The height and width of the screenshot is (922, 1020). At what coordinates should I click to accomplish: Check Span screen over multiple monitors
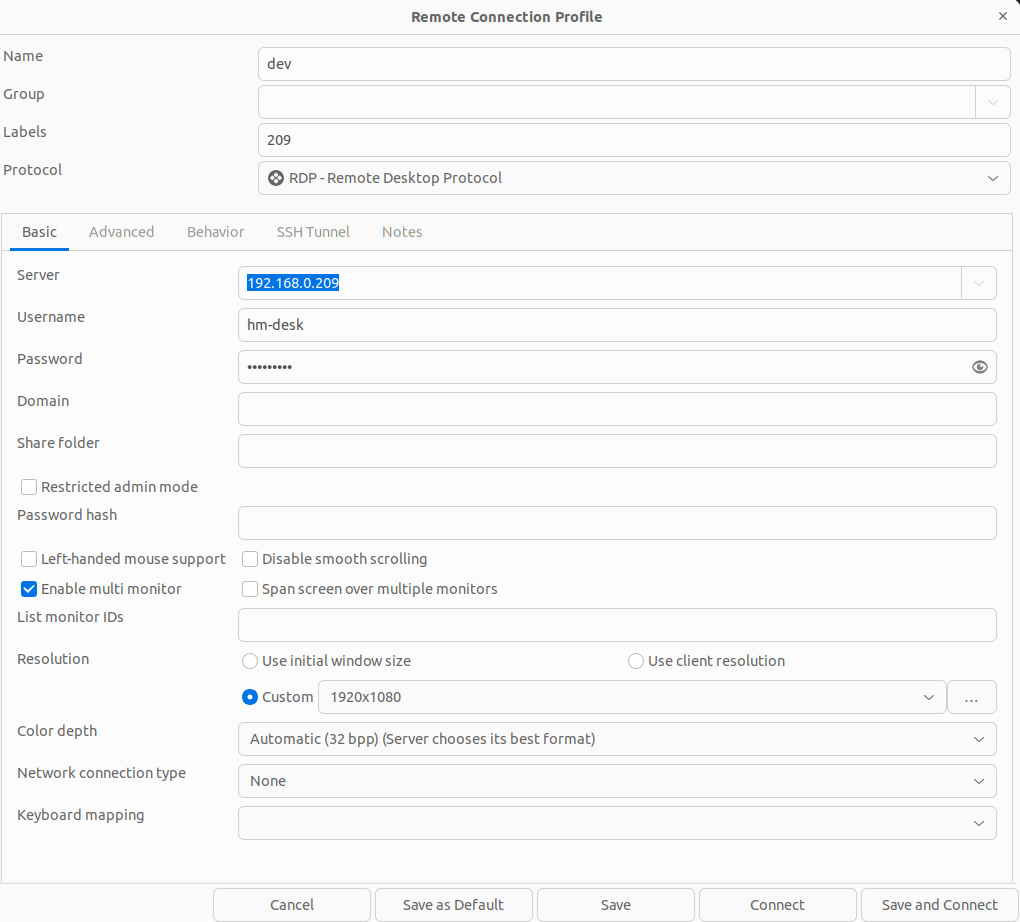pyautogui.click(x=250, y=589)
